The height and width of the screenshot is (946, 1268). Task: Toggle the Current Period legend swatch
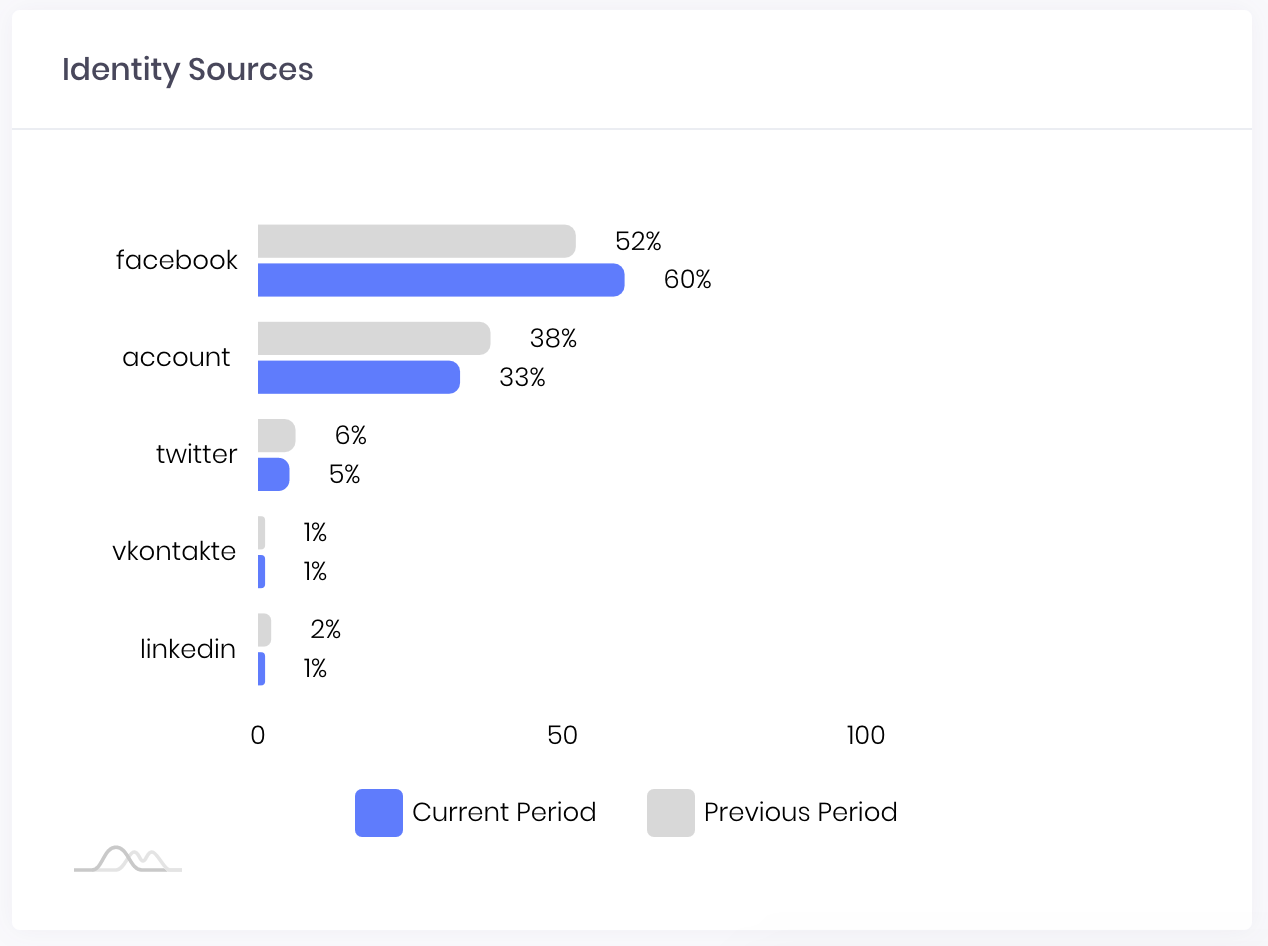coord(379,813)
